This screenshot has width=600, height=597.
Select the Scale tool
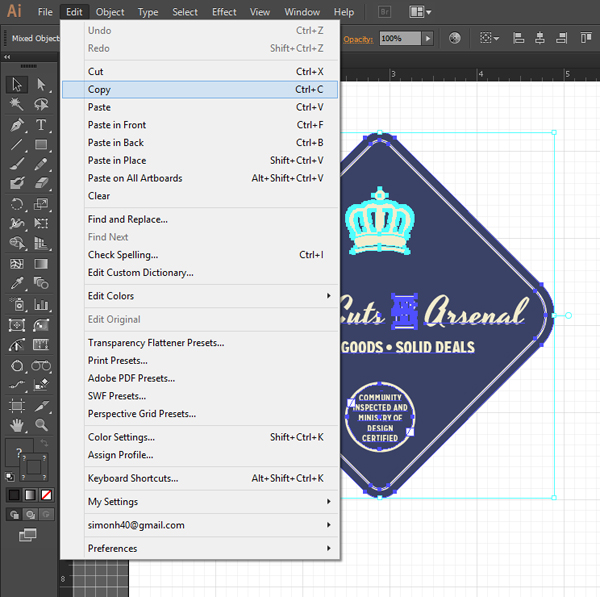coord(41,204)
